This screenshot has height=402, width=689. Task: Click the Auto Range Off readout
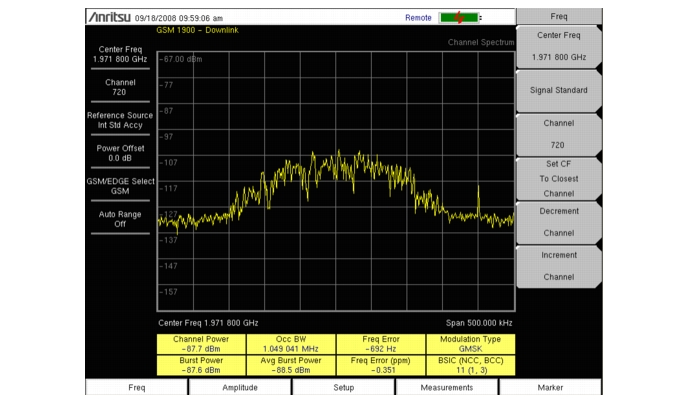[x=120, y=219]
